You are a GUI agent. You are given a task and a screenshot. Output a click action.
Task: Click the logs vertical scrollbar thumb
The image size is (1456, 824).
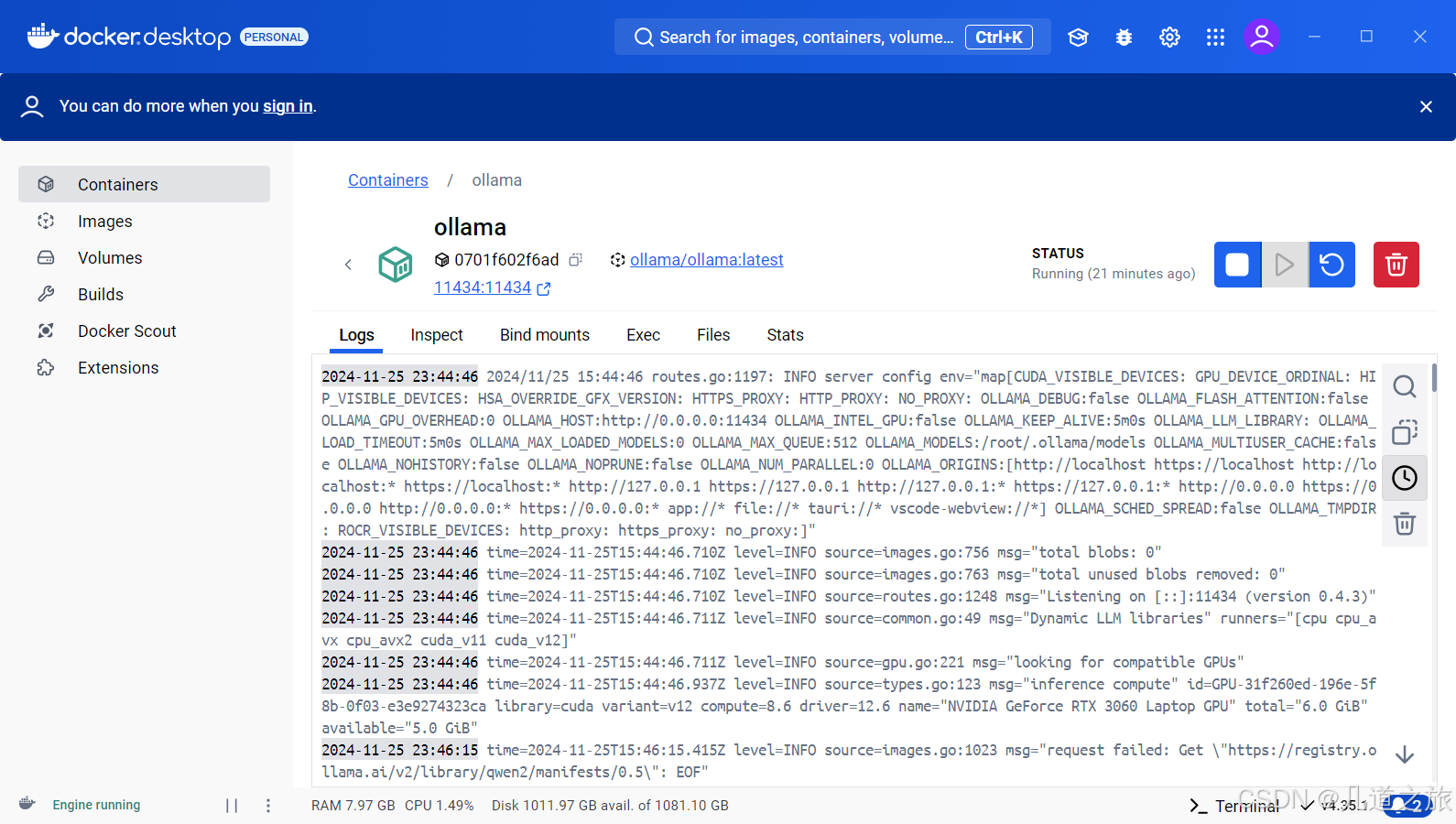tap(1434, 377)
